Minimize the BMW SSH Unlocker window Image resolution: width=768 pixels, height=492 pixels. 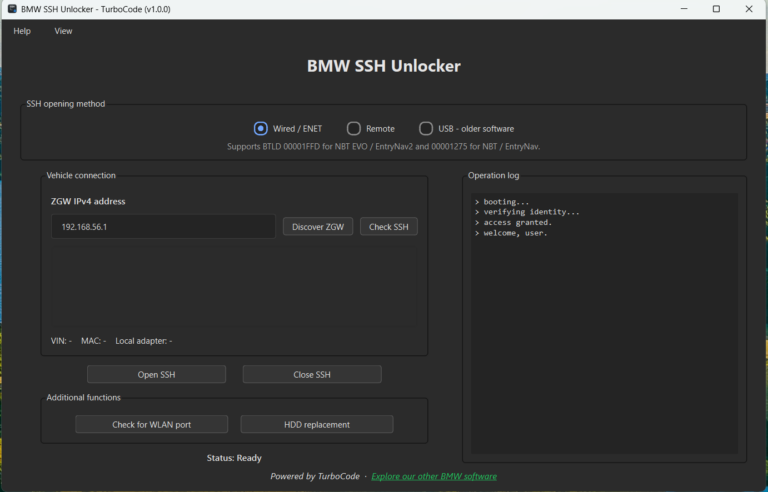[x=684, y=9]
